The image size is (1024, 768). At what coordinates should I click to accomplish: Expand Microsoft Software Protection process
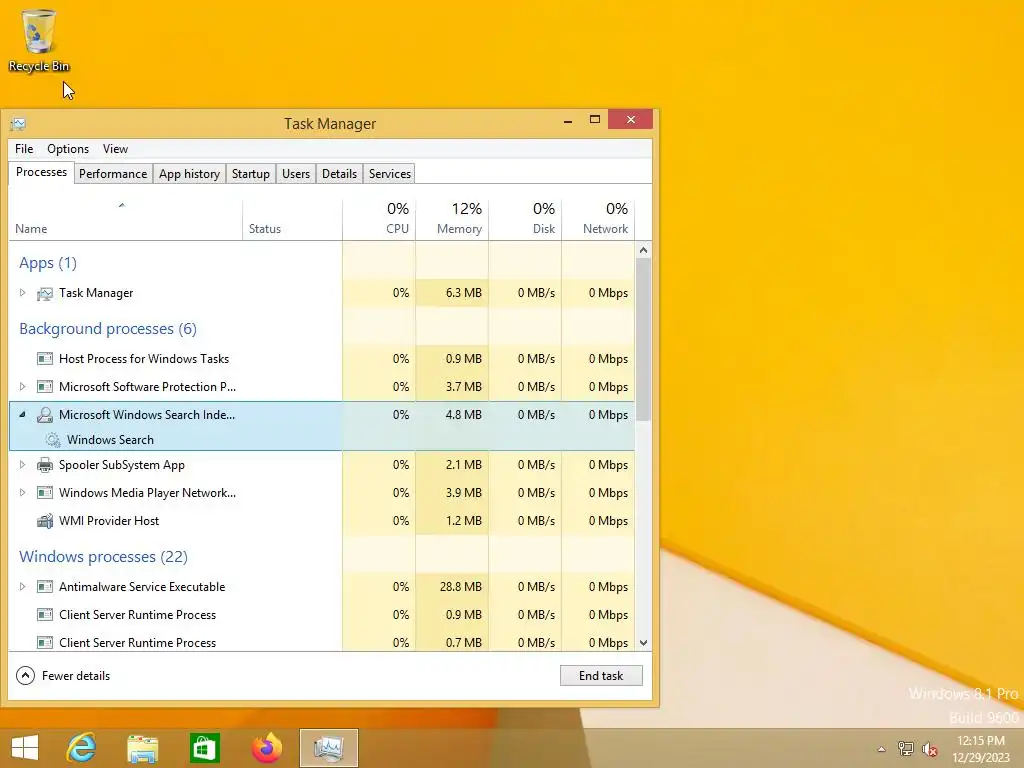pyautogui.click(x=22, y=387)
